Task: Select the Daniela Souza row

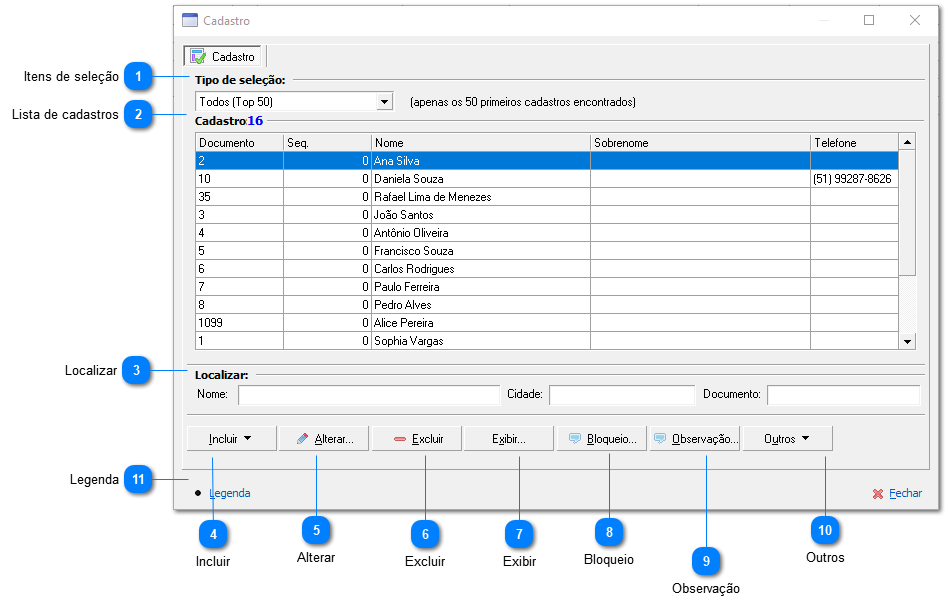Action: 547,179
